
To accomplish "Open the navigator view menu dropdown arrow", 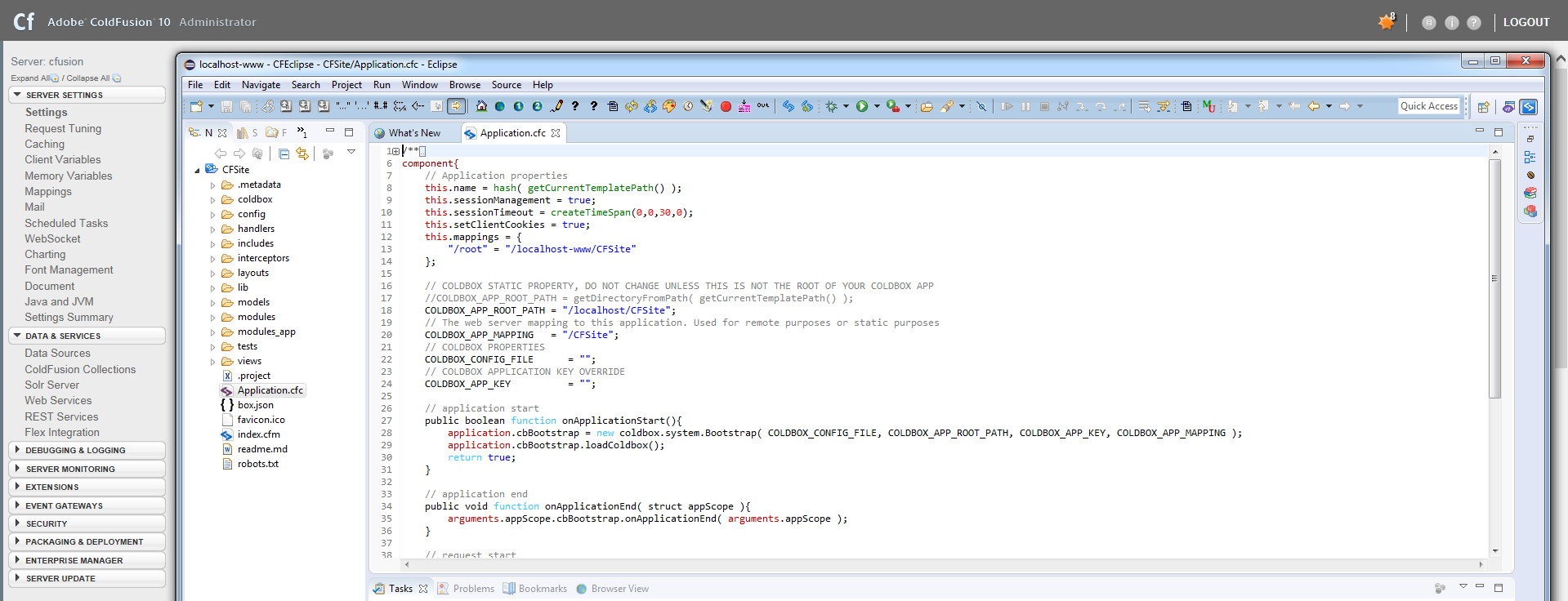I will click(x=351, y=152).
